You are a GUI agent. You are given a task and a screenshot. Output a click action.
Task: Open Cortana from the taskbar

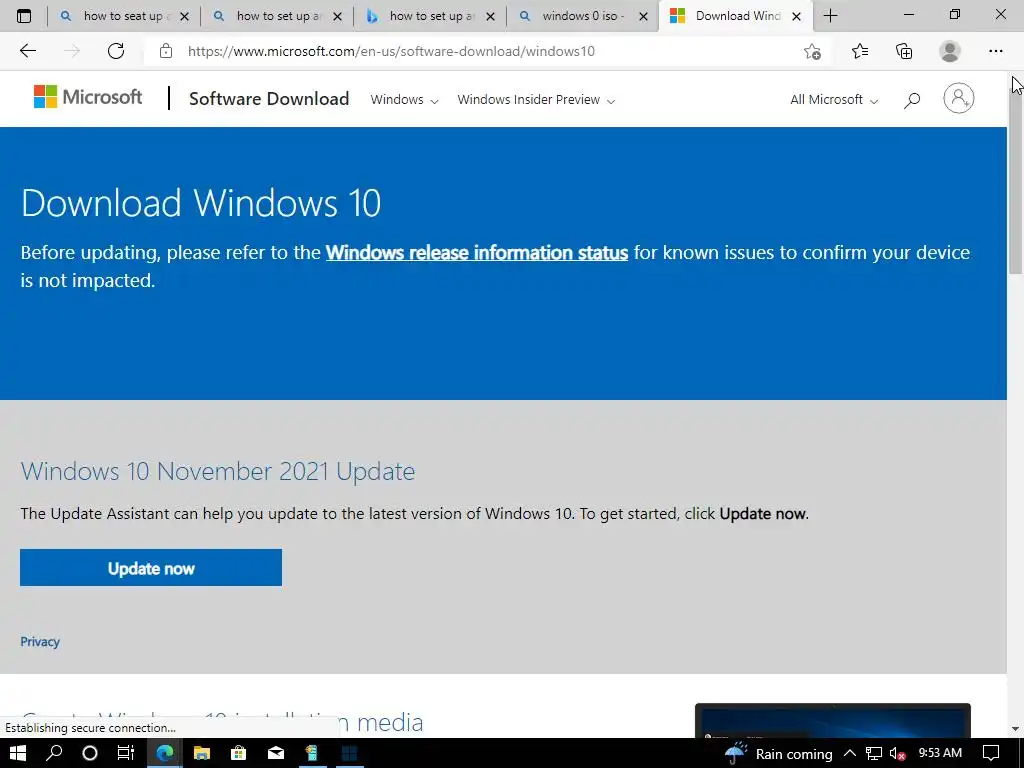90,753
